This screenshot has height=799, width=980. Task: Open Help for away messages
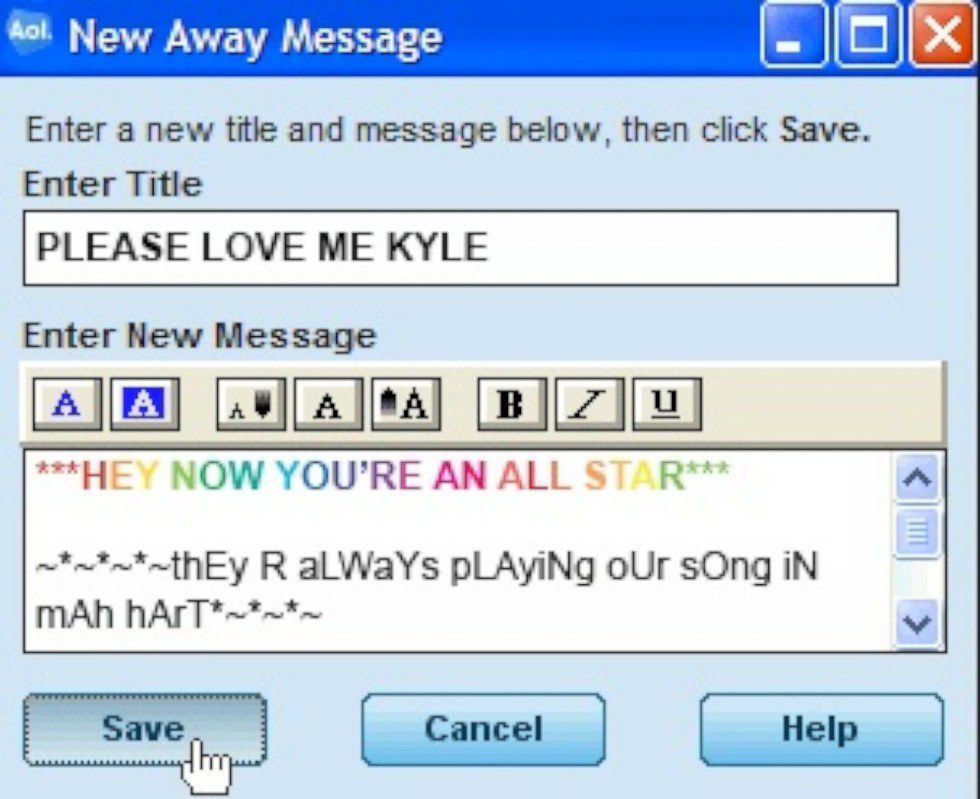point(821,730)
